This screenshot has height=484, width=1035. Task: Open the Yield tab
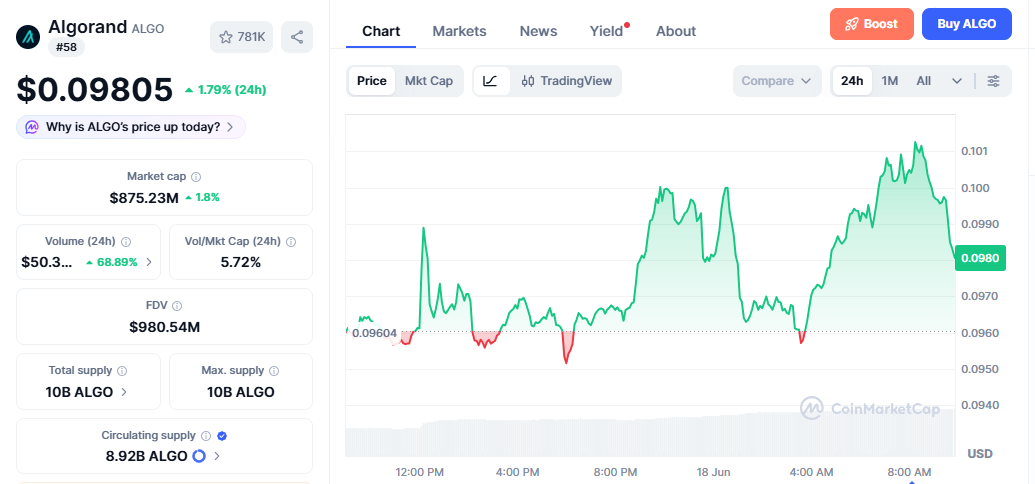coord(607,31)
